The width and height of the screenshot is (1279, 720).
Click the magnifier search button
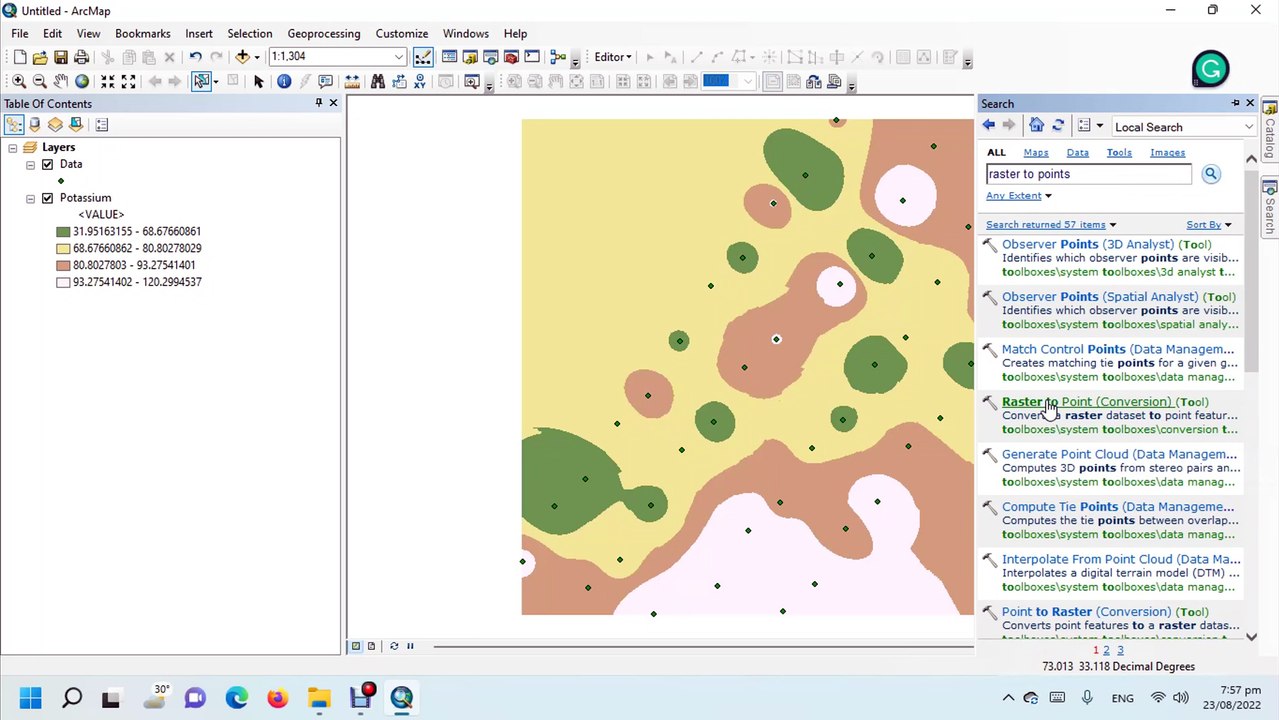1211,174
